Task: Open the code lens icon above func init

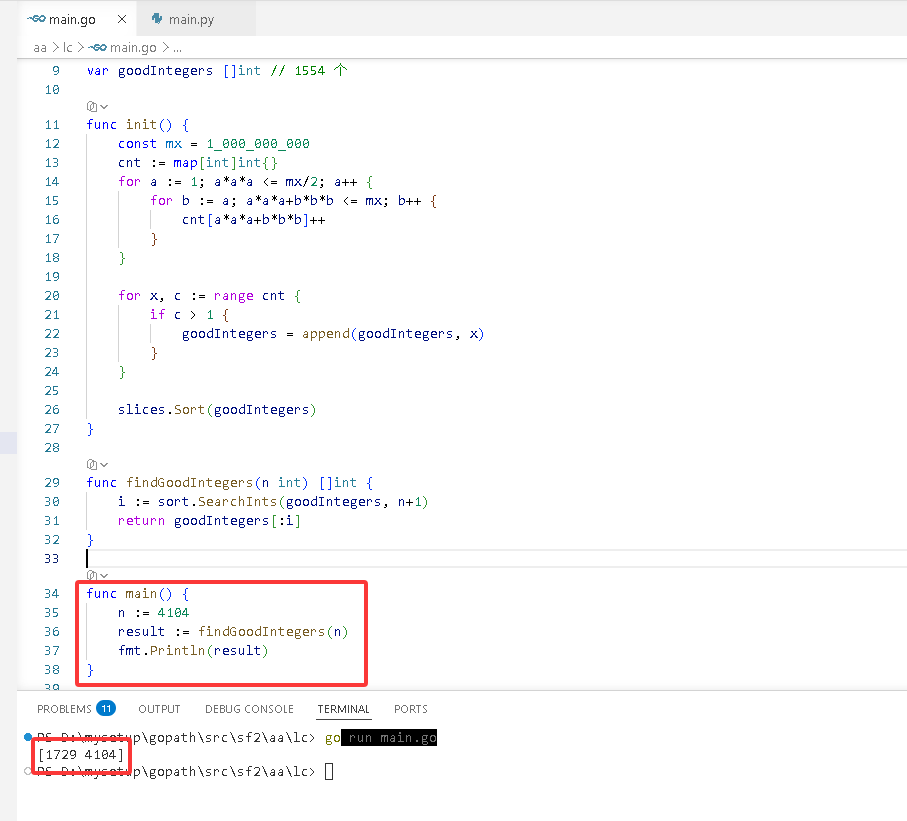Action: pos(91,106)
